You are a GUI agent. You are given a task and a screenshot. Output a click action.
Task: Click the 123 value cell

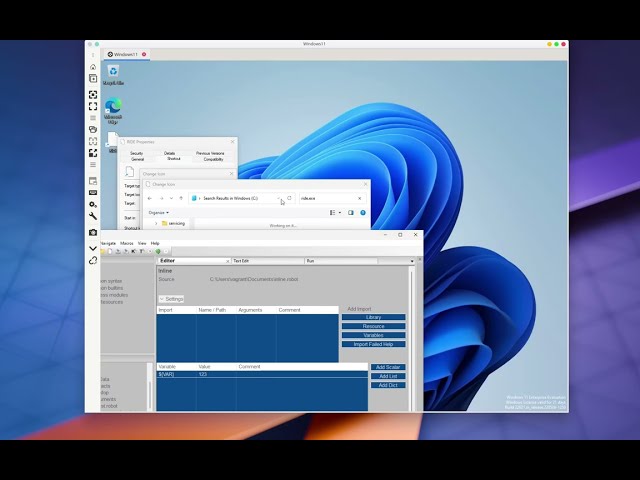tap(216, 374)
